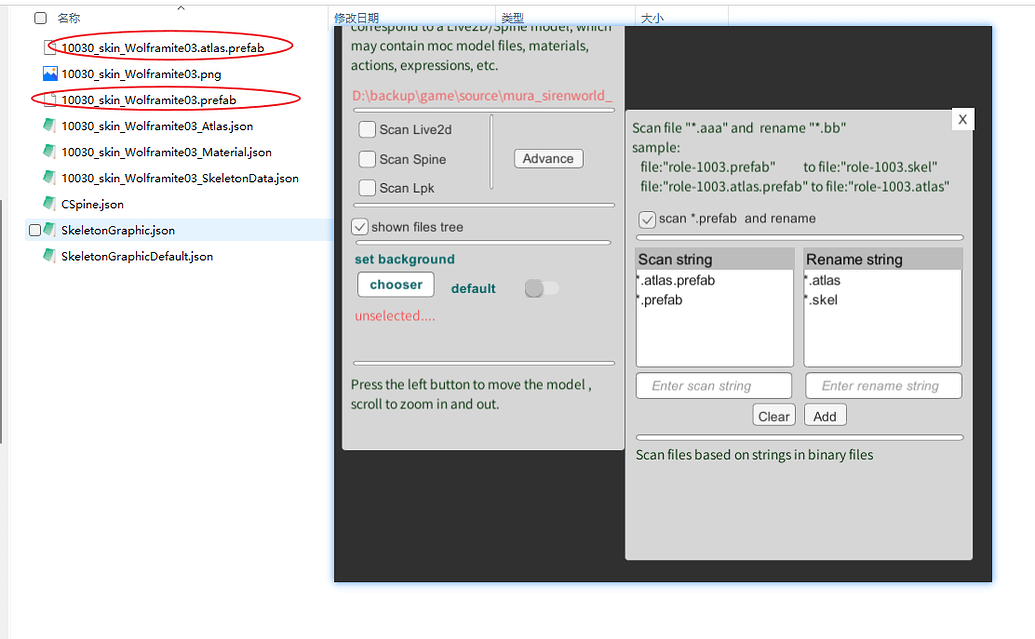Viewport: 1035px width, 639px height.
Task: Click the SkeletonGraphicDefault.json file icon
Action: pyautogui.click(x=50, y=256)
